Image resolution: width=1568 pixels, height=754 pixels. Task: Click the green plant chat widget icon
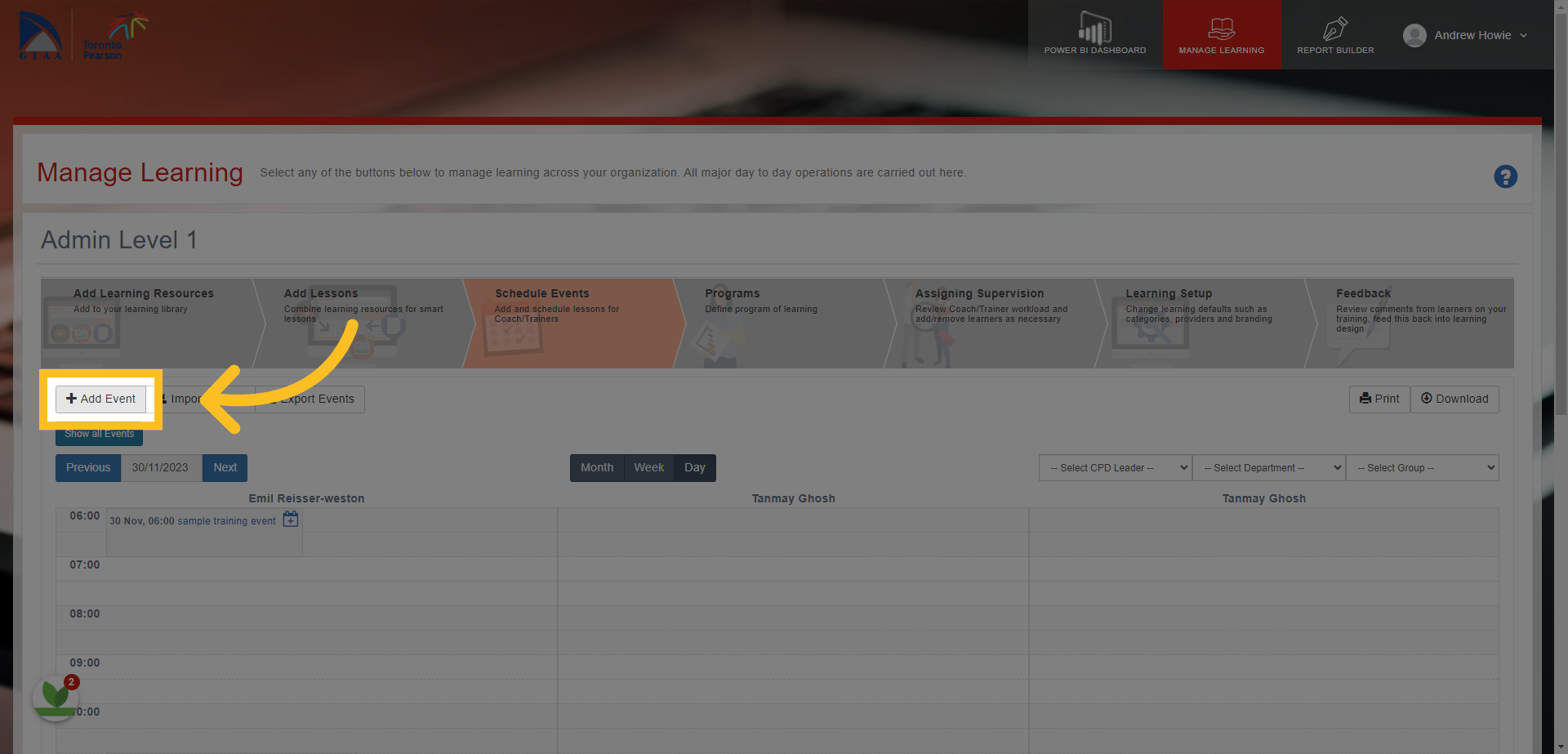55,697
